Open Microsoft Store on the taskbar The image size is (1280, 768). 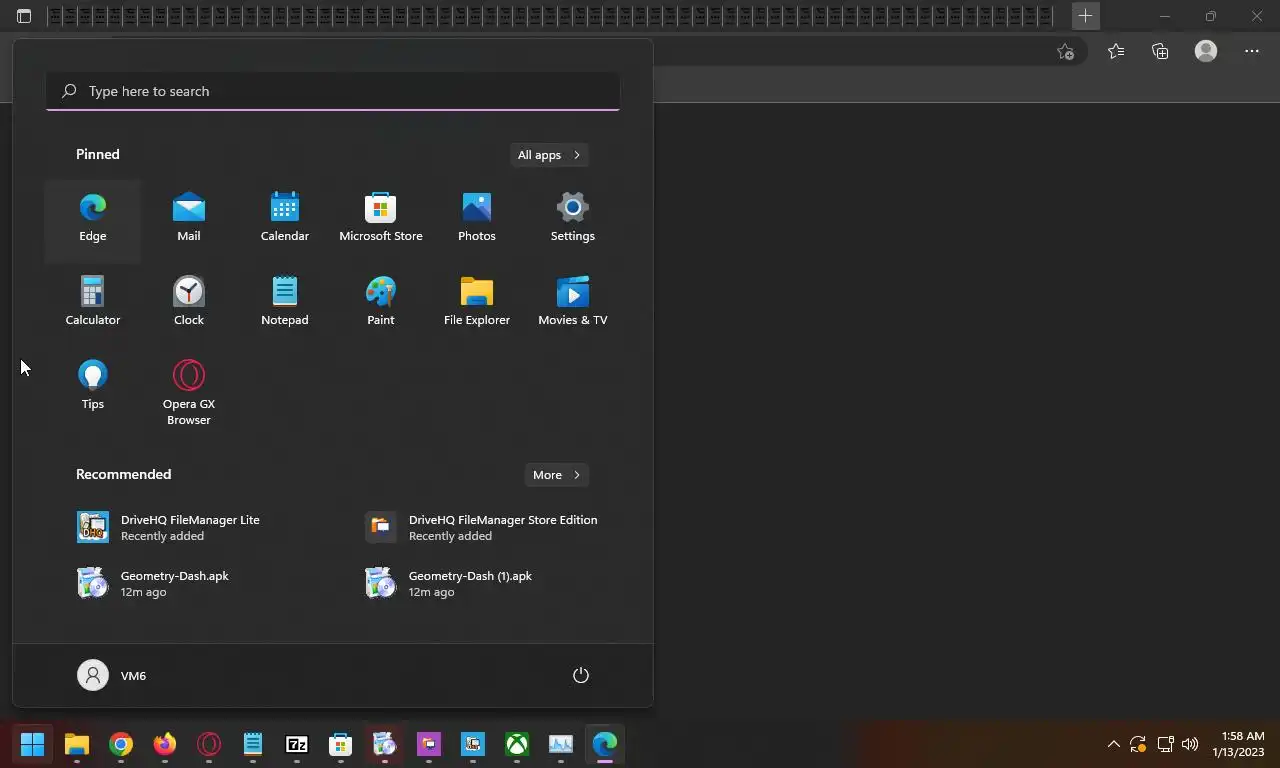coord(341,744)
